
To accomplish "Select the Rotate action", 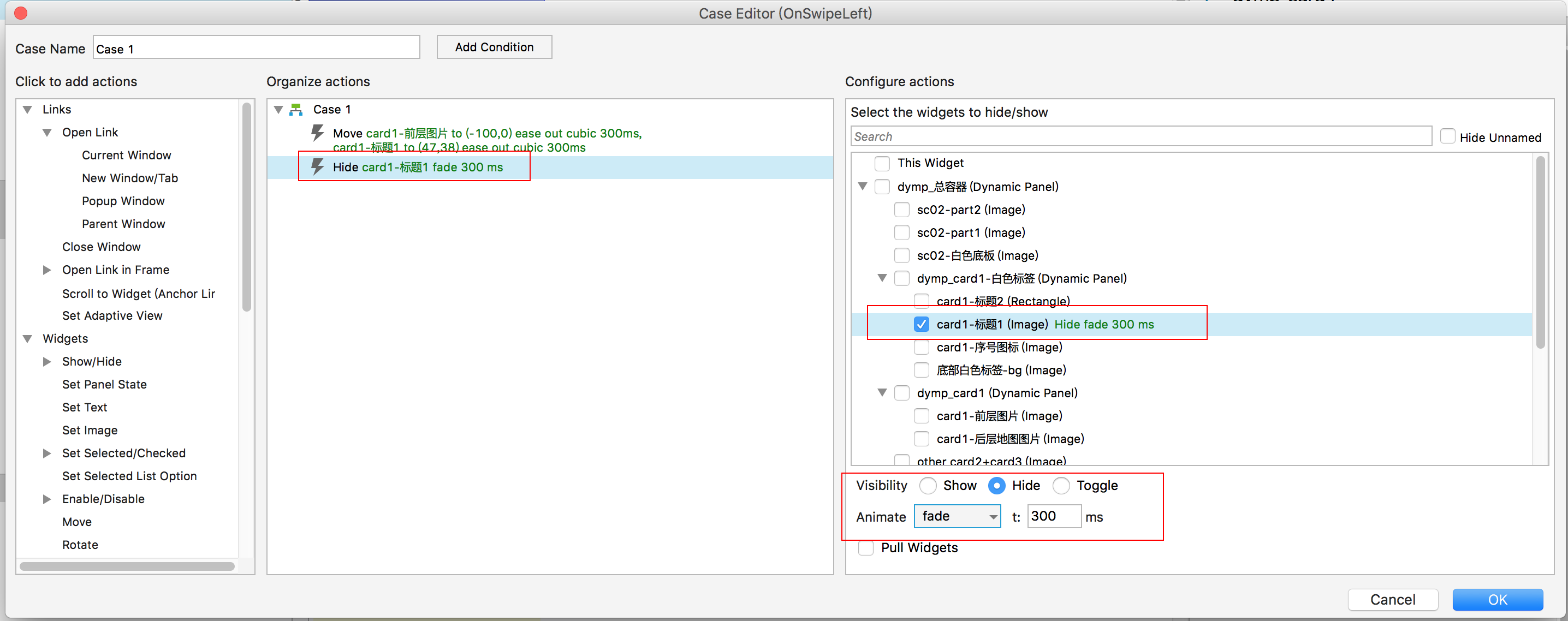I will 80,545.
